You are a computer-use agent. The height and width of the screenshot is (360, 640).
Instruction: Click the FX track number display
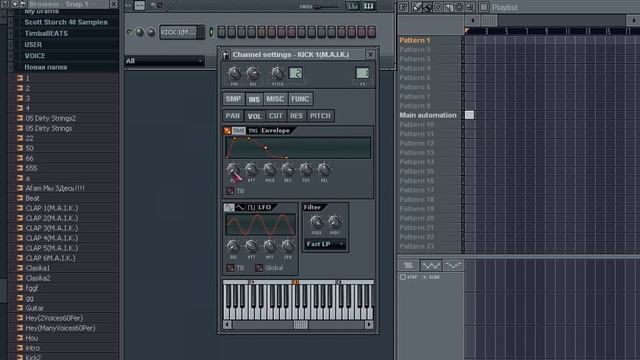pyautogui.click(x=362, y=73)
